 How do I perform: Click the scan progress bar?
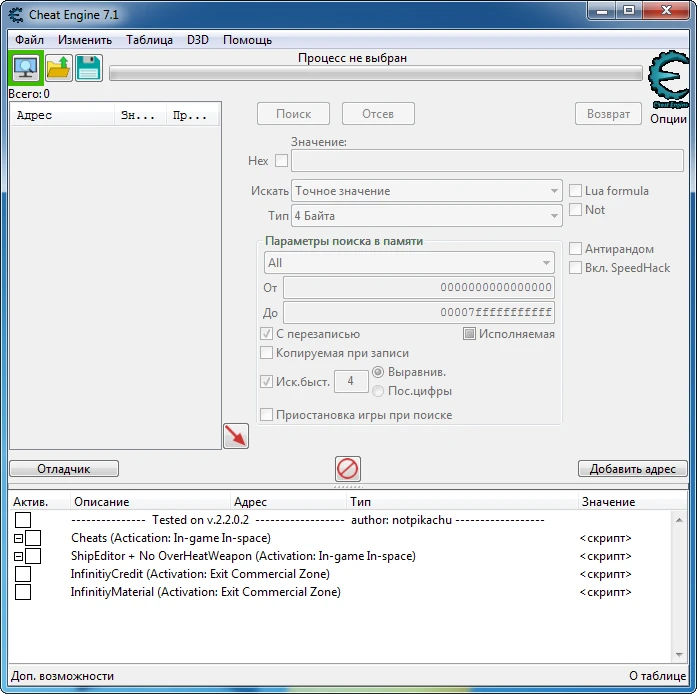[x=376, y=73]
